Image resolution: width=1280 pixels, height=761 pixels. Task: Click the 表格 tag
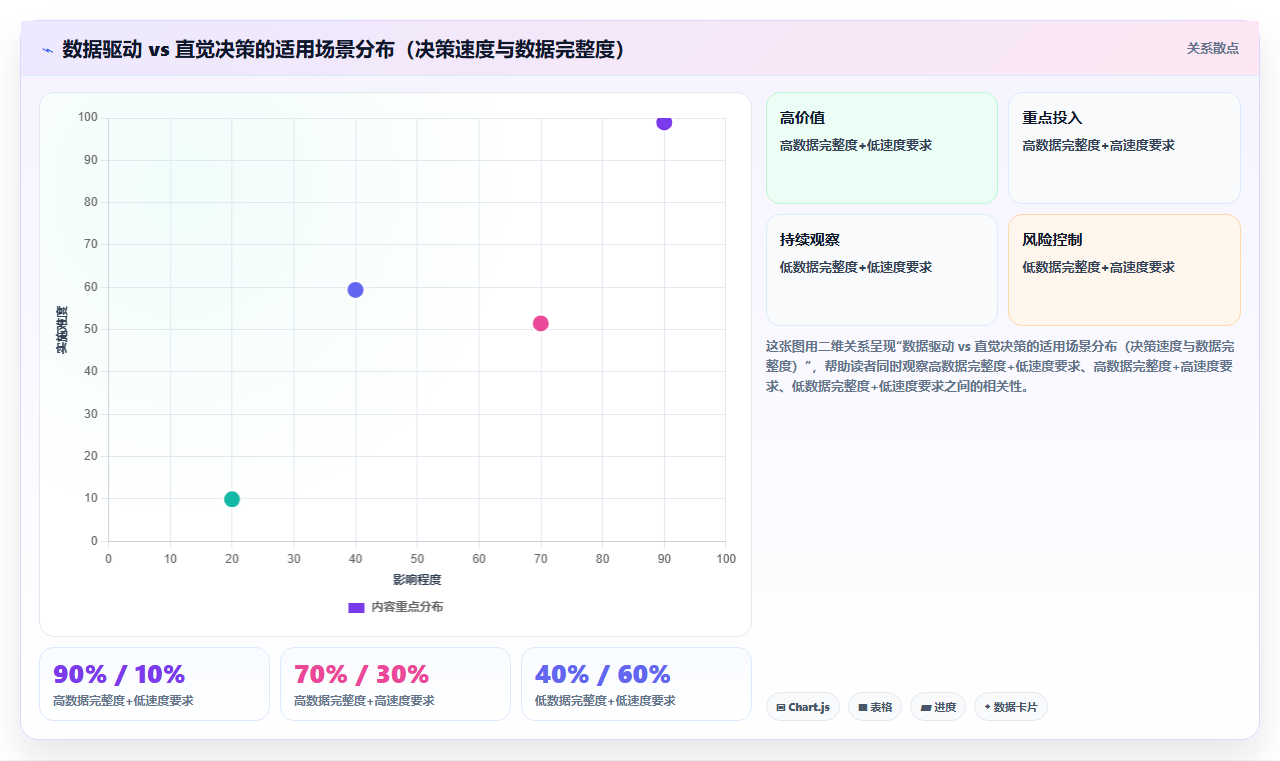point(875,707)
